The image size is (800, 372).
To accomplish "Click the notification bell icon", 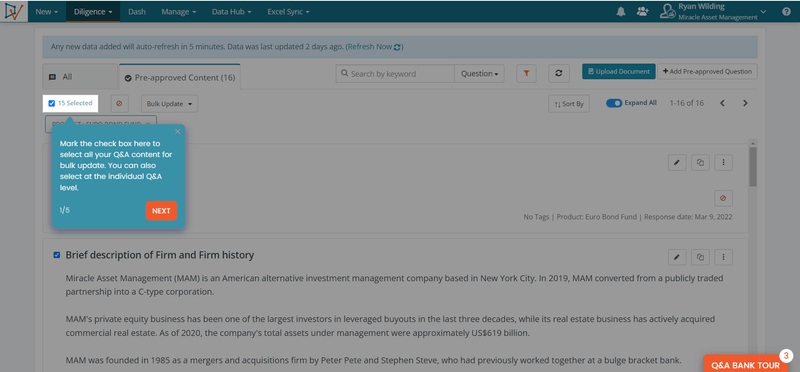I will [621, 12].
